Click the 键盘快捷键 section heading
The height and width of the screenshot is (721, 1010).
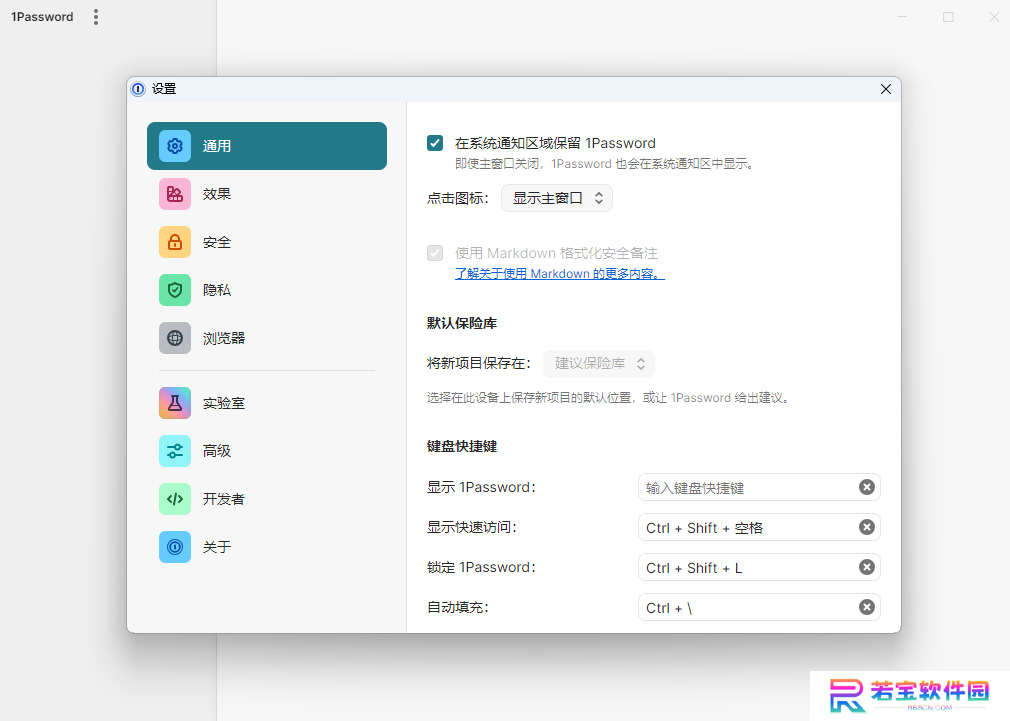[x=462, y=447]
